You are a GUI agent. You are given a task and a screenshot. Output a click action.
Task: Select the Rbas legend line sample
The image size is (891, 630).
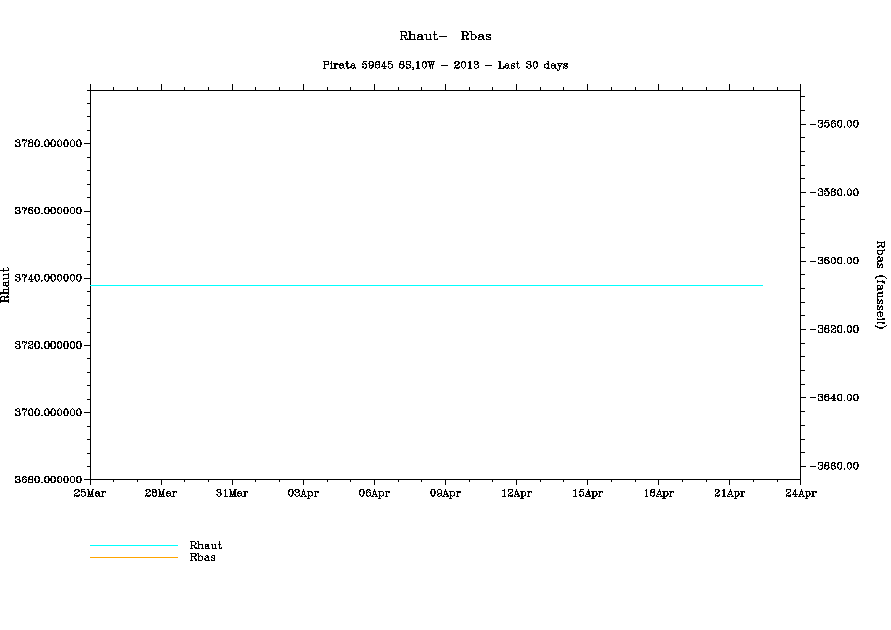point(133,557)
